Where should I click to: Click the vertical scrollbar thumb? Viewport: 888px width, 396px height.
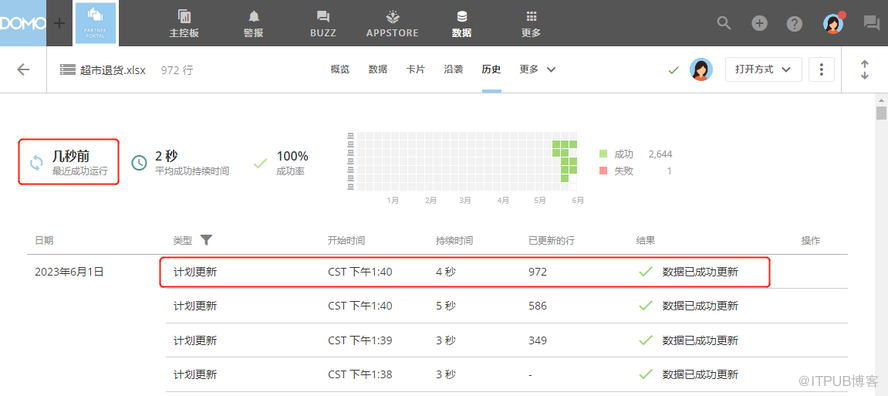coord(881,113)
